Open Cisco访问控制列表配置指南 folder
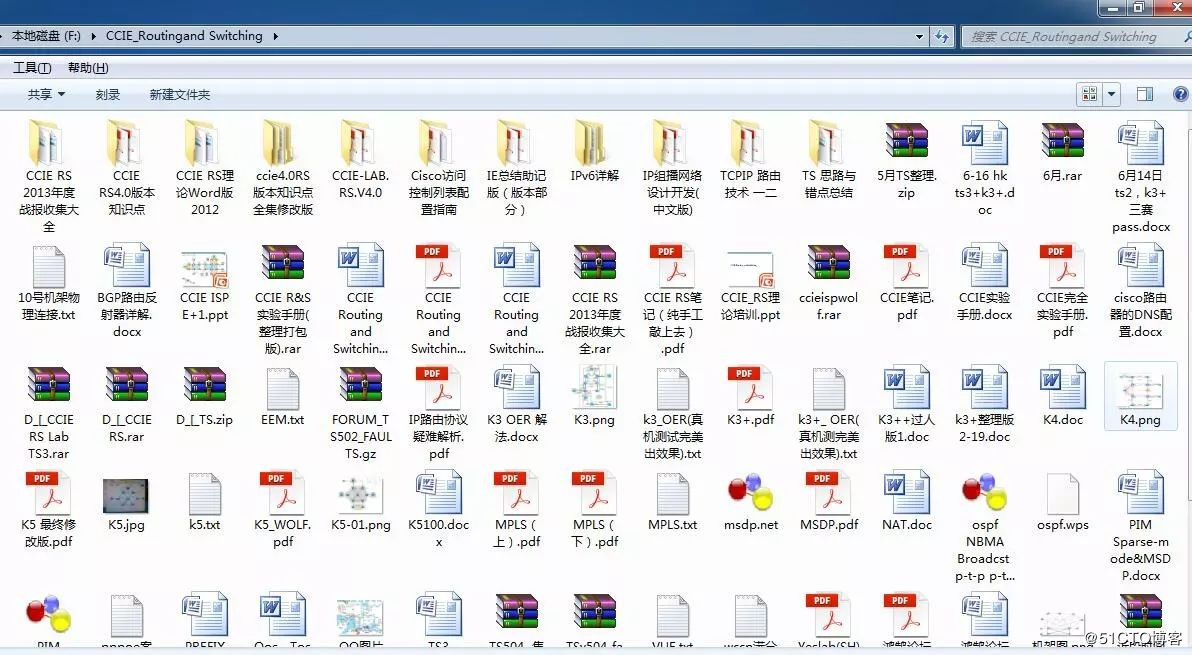Screen dimensions: 1192x655 [x=439, y=168]
